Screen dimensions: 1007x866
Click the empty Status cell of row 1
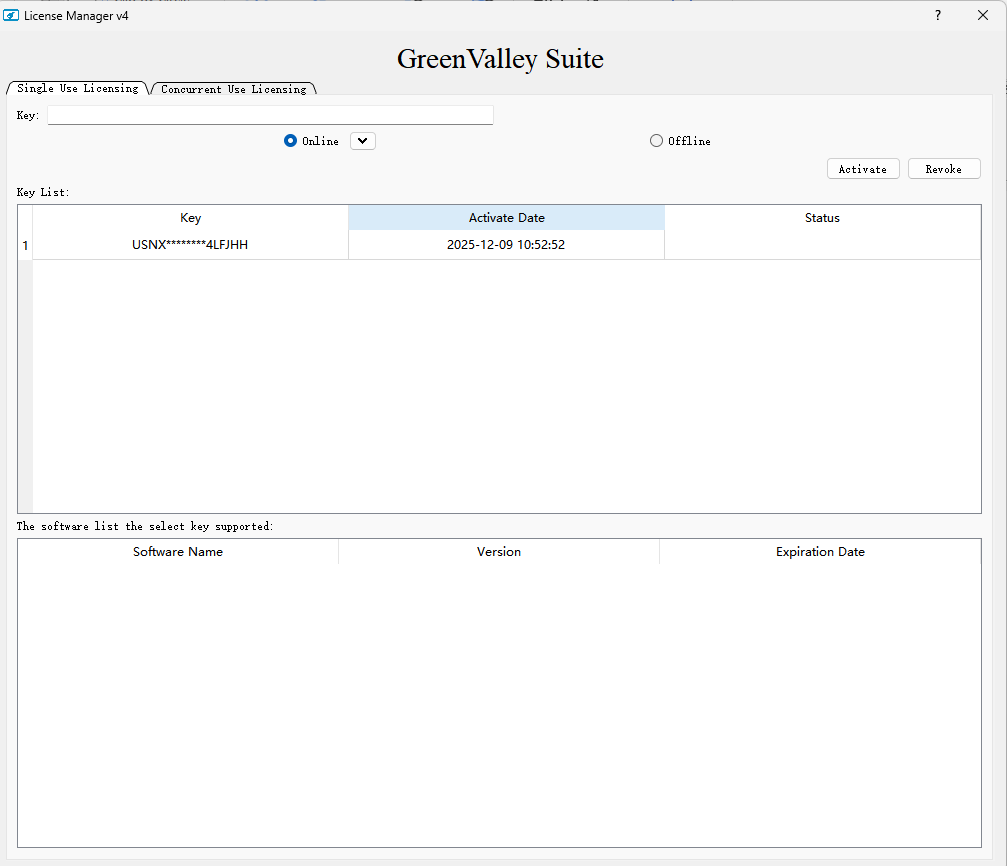(x=823, y=245)
